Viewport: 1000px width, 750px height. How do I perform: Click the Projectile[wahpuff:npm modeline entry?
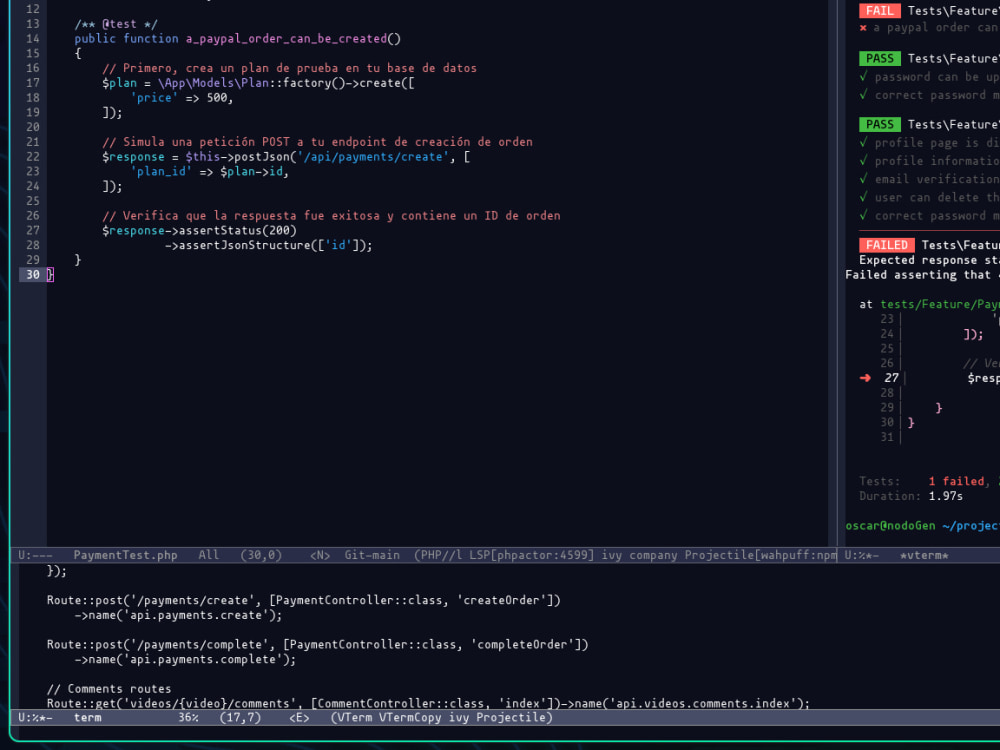pos(760,555)
